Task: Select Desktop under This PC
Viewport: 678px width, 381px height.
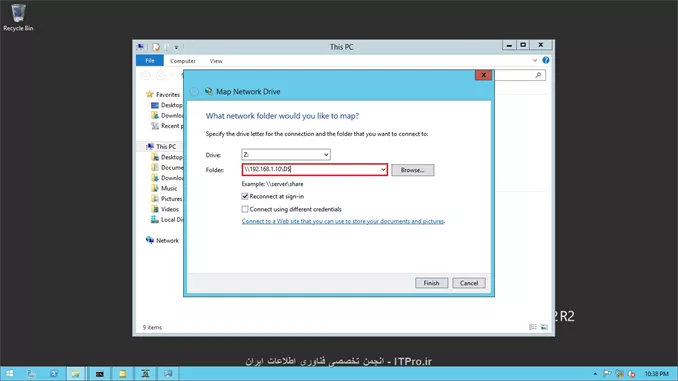Action: (x=167, y=157)
